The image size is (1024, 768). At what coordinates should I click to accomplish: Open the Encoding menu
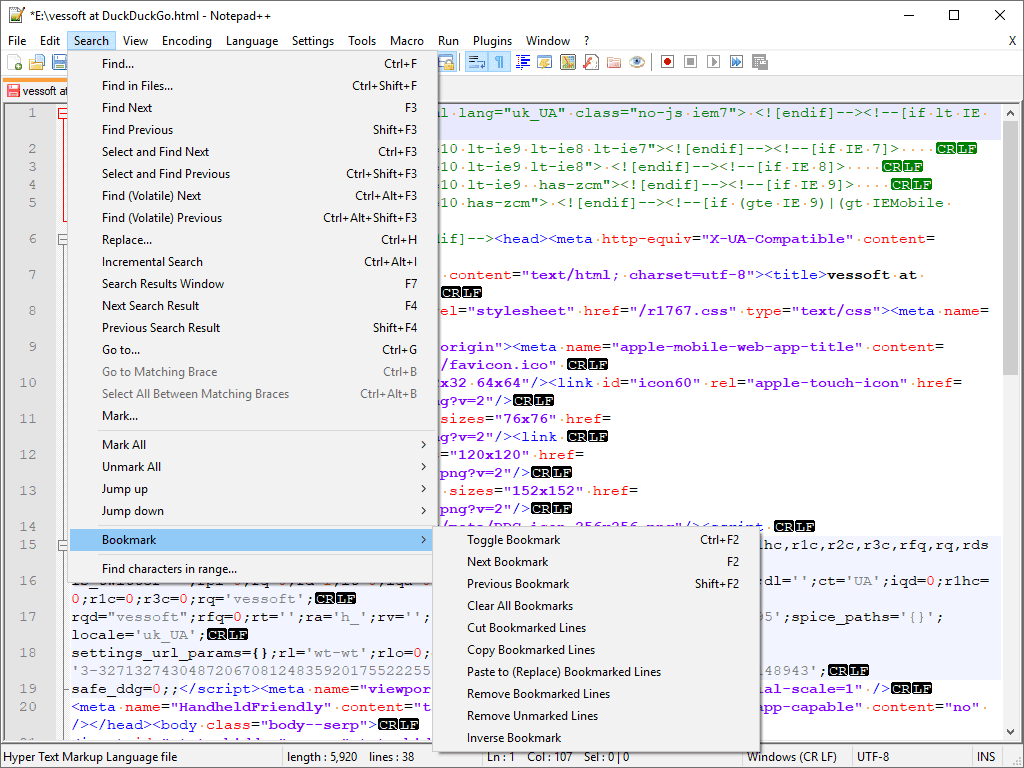point(187,40)
